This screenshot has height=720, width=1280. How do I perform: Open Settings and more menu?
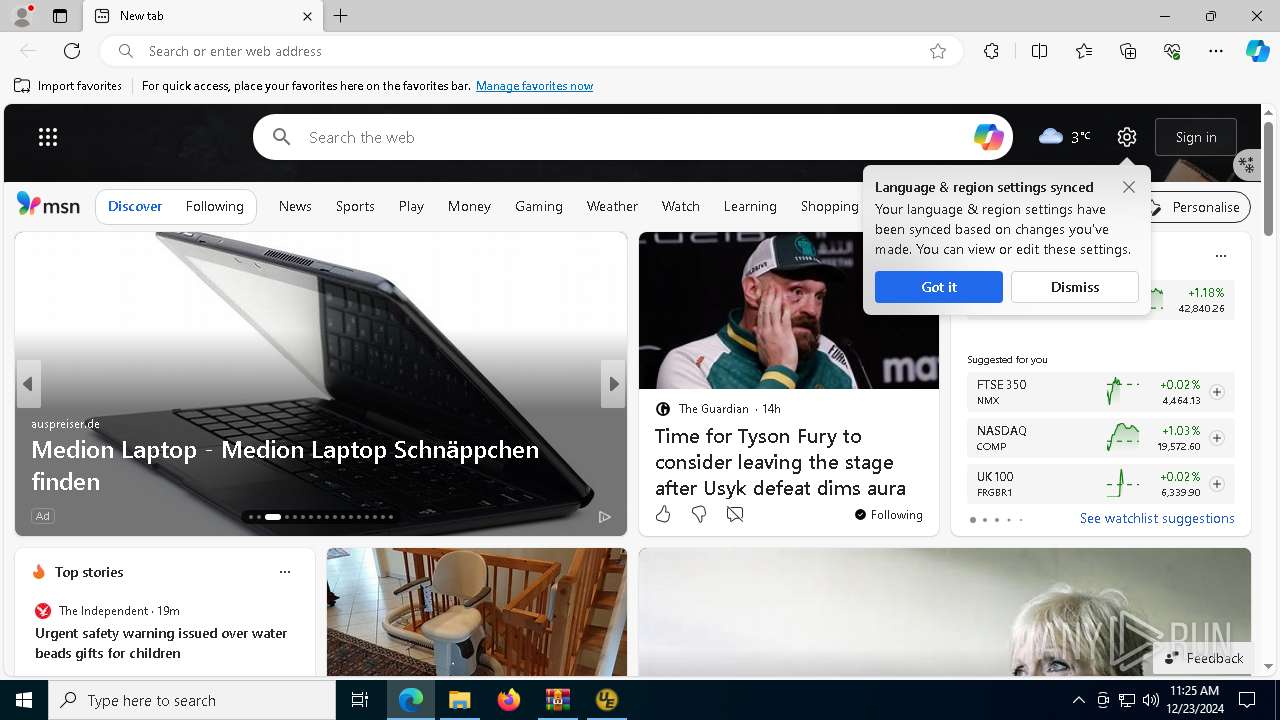(1216, 51)
